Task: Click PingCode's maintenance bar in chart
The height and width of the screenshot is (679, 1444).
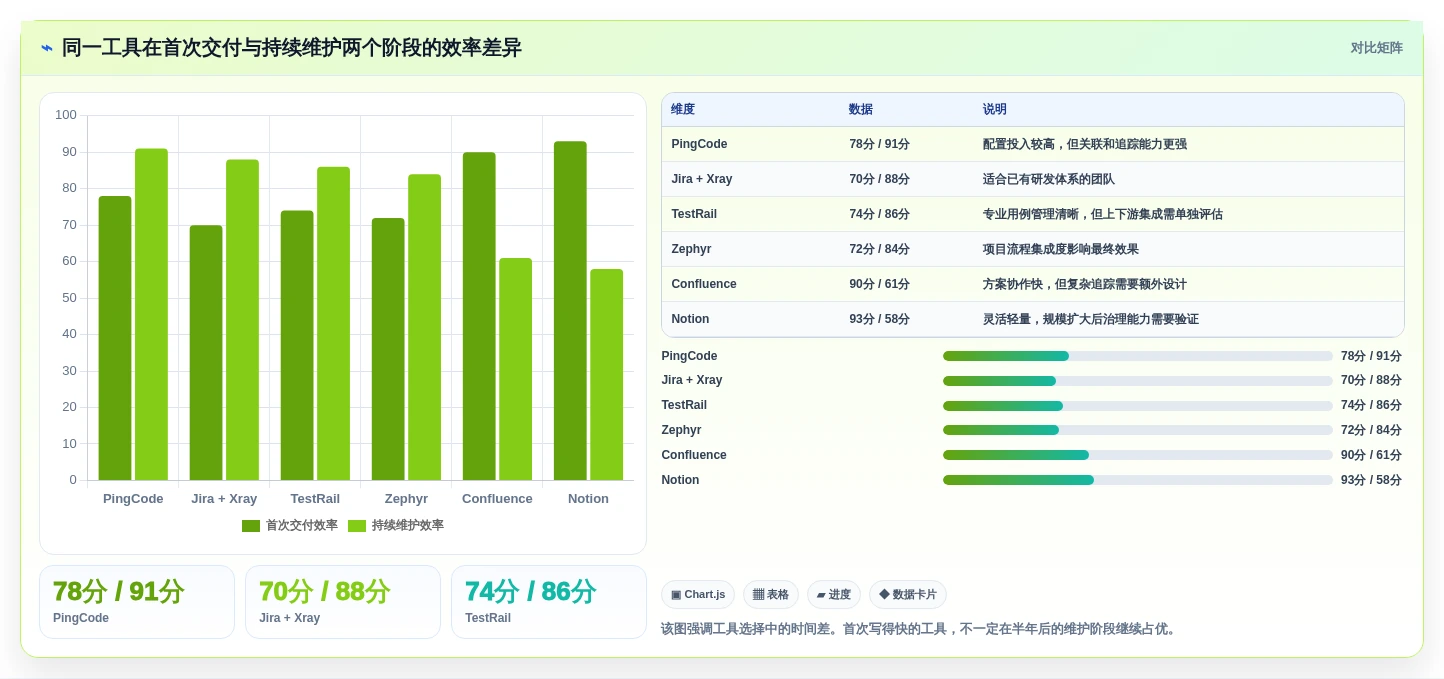Action: click(151, 314)
